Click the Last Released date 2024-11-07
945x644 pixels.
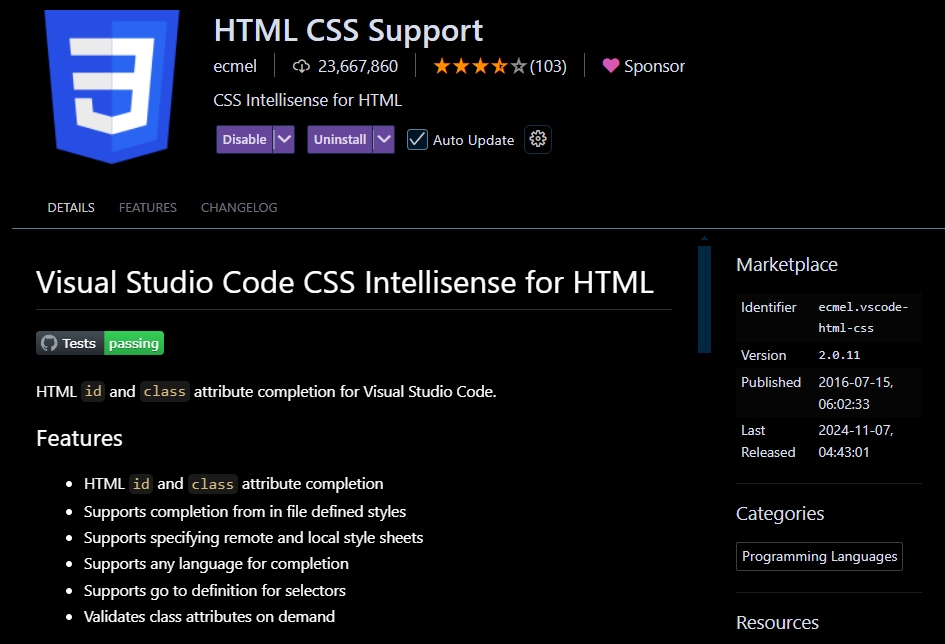tap(856, 441)
